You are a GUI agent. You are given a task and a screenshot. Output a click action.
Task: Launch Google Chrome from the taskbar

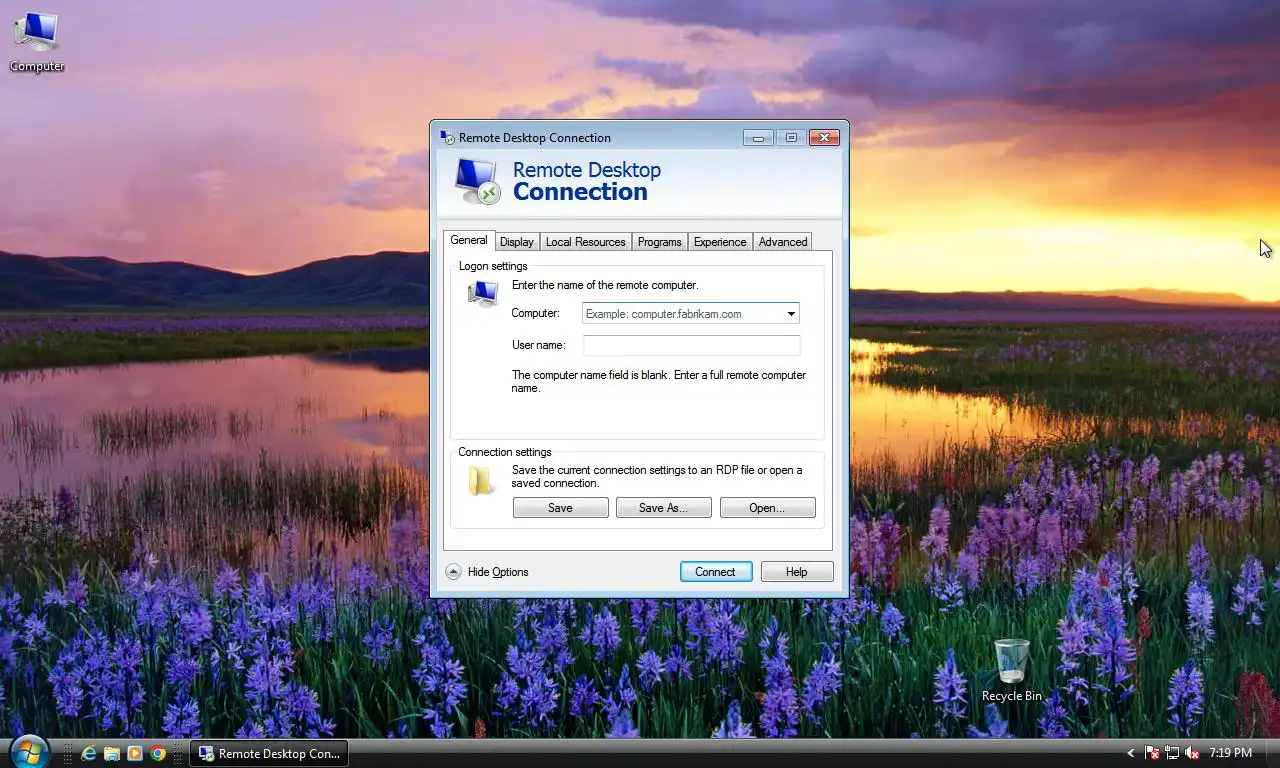(158, 753)
